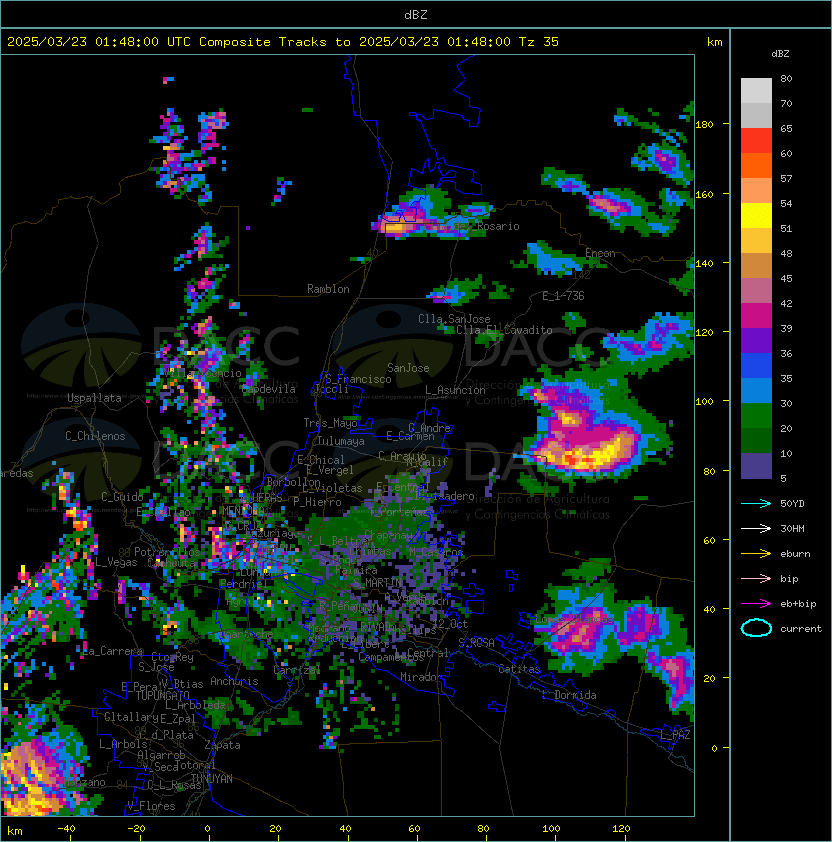Click the 'TUPUNGATO' map label

point(163,695)
